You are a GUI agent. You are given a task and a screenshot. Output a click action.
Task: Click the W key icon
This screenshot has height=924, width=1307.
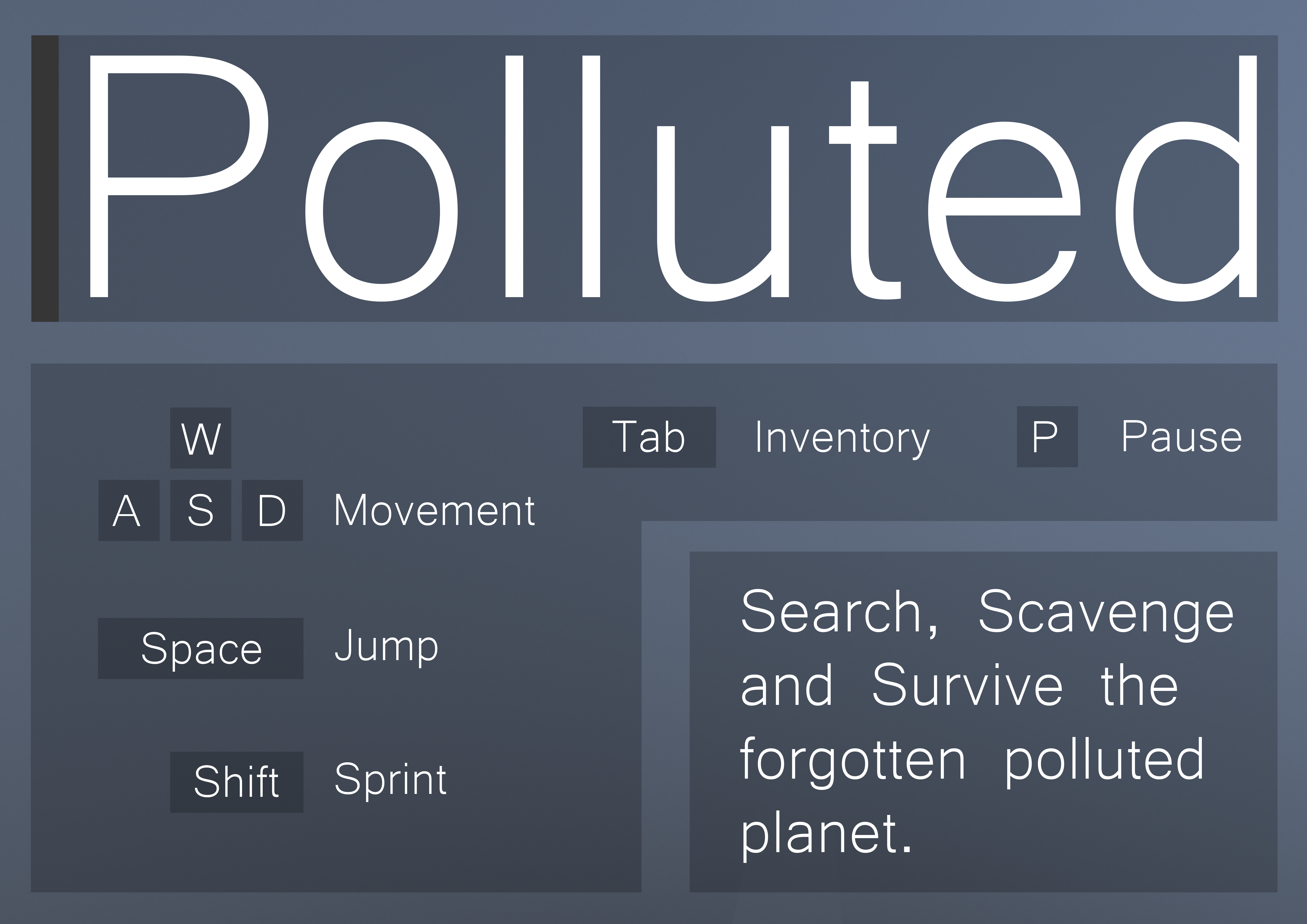coord(200,438)
